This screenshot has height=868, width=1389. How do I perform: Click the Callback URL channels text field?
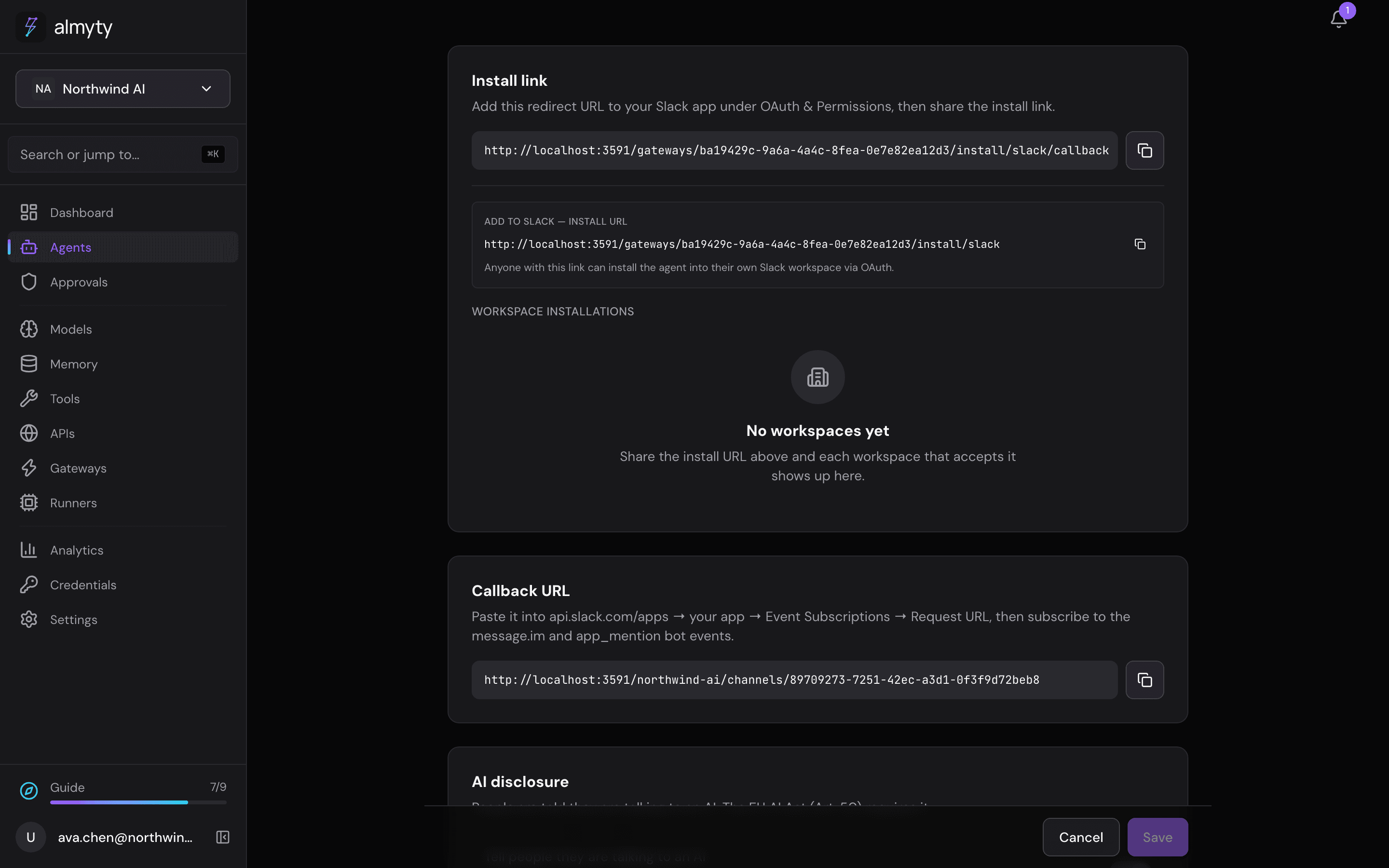point(794,680)
